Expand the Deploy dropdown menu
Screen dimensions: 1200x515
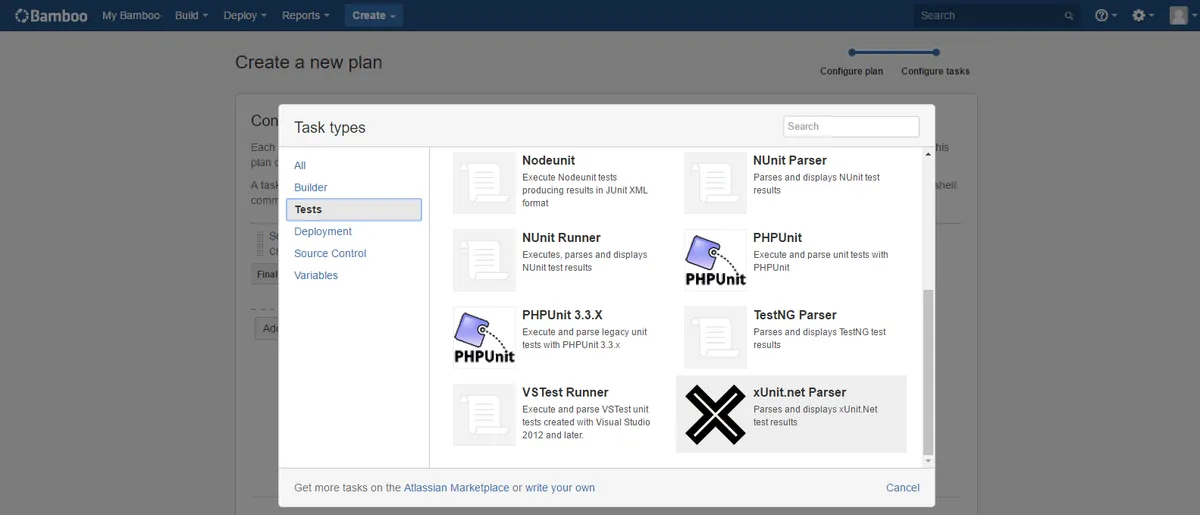(245, 15)
